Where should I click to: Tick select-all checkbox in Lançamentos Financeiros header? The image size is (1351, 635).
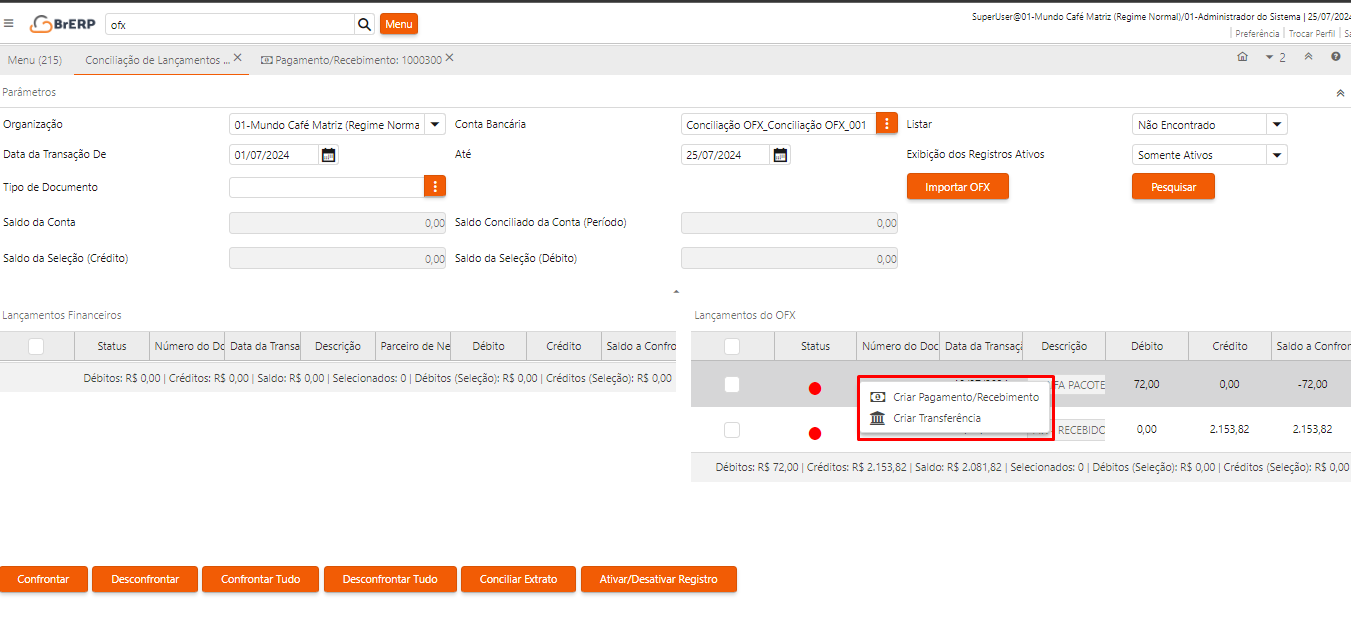coord(36,346)
